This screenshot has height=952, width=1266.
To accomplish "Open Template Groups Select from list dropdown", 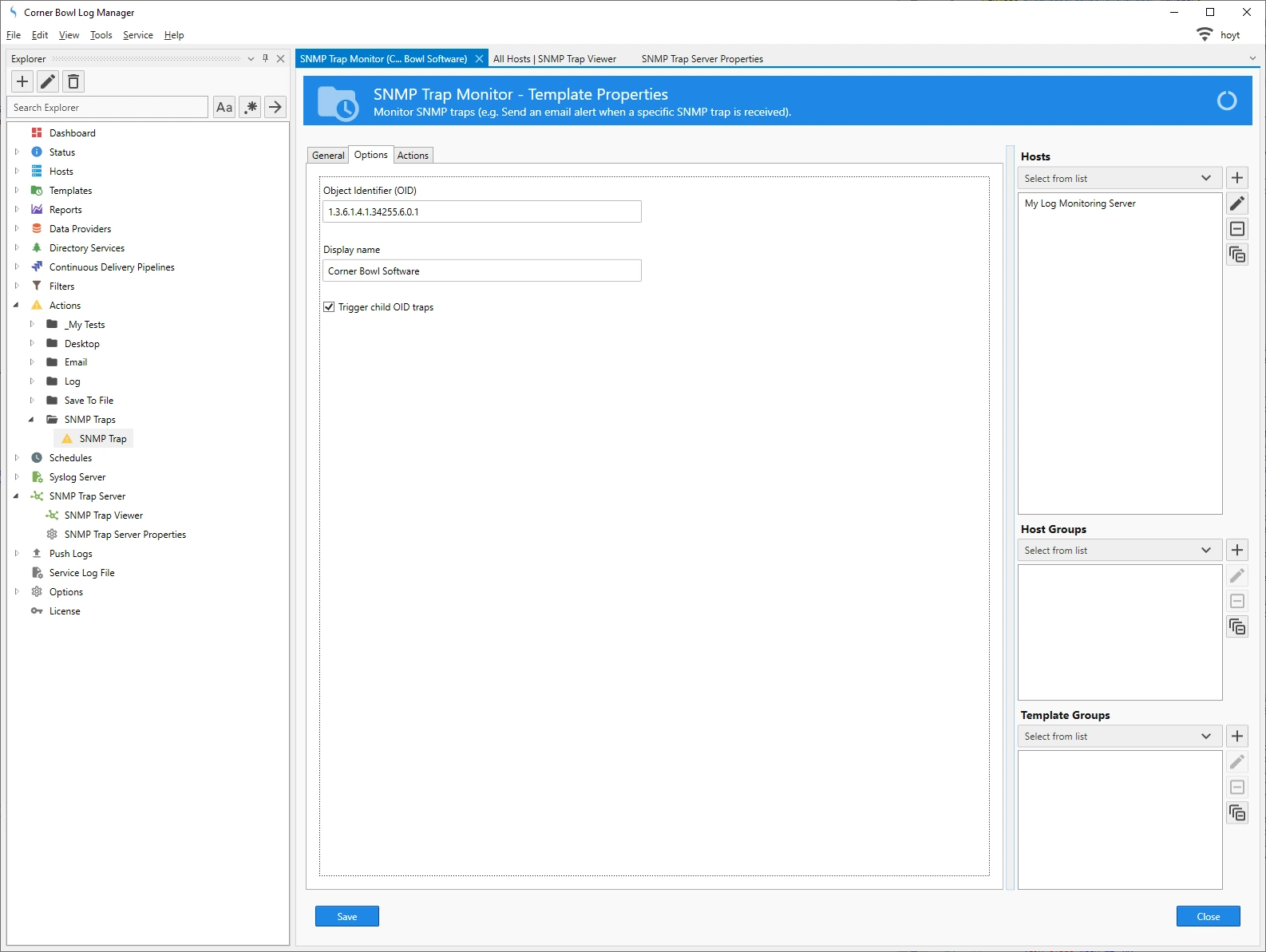I will tap(1120, 736).
